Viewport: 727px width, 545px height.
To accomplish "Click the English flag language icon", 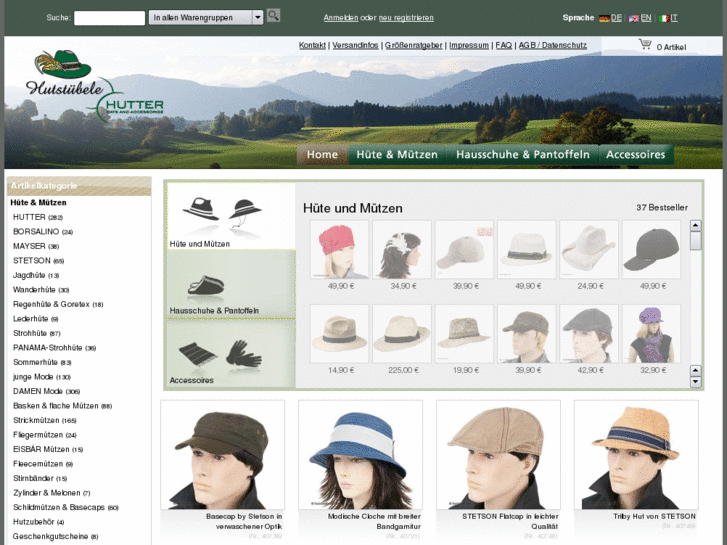I will [x=634, y=19].
